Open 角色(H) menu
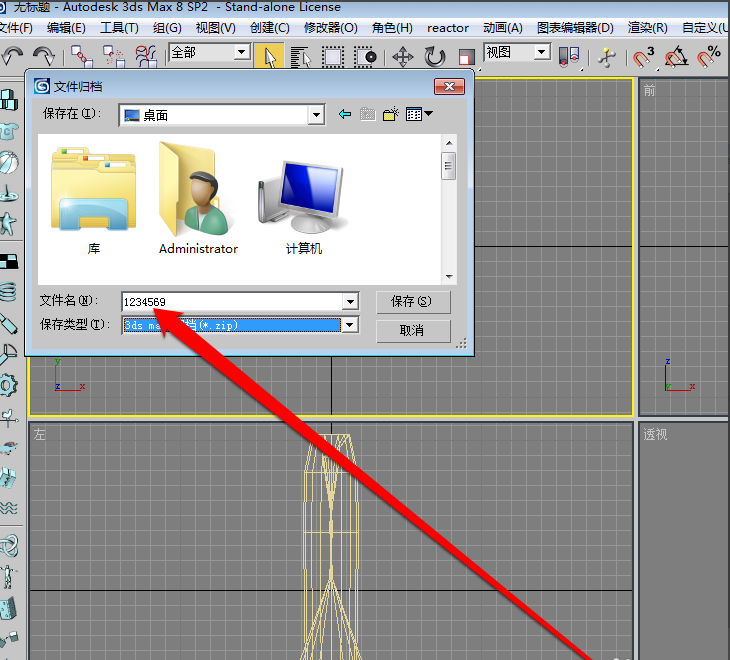This screenshot has height=660, width=730. [392, 28]
